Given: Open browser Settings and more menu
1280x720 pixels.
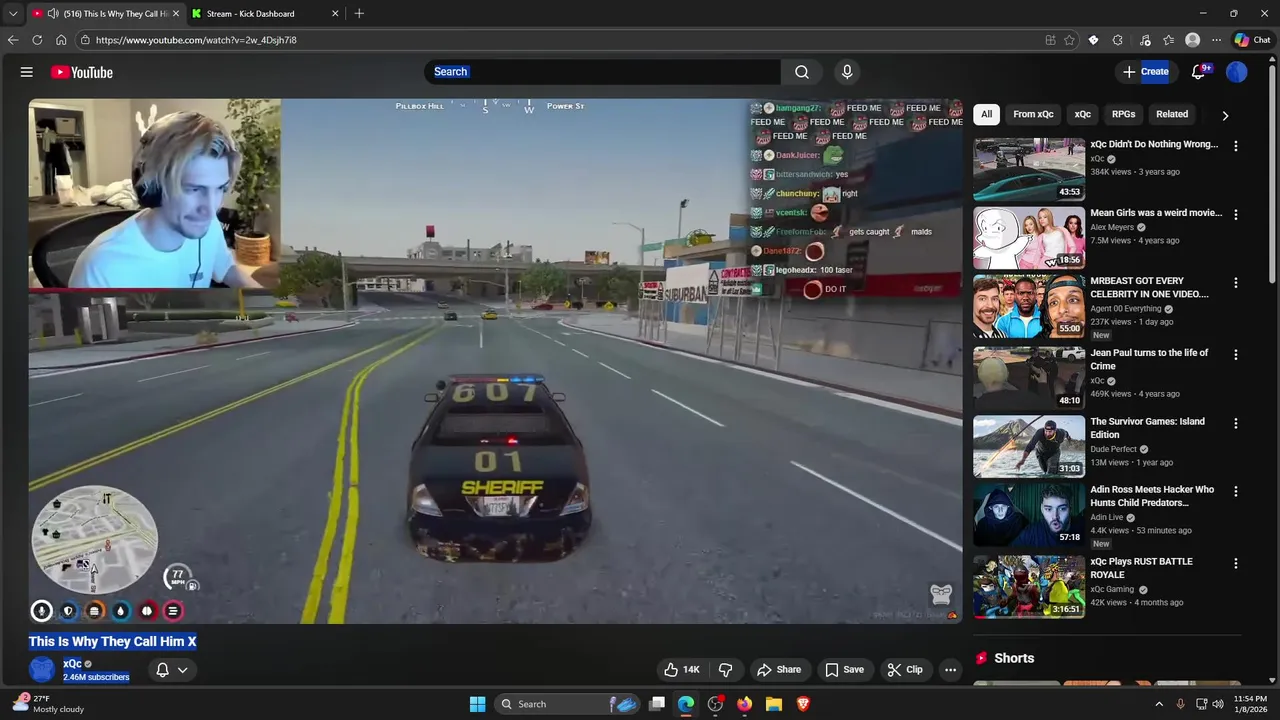Looking at the screenshot, I should click(x=1216, y=40).
